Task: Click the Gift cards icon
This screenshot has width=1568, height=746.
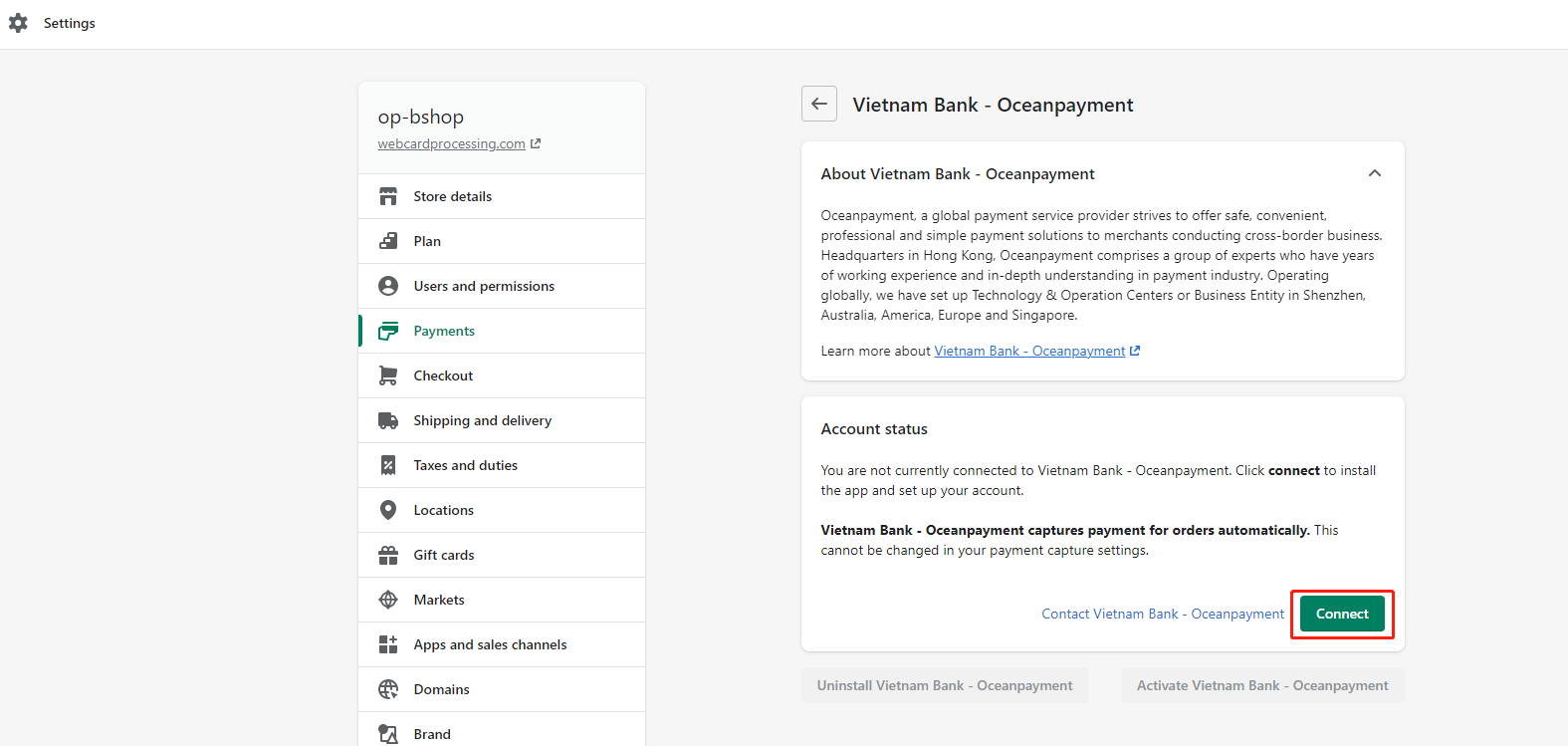Action: pos(388,555)
